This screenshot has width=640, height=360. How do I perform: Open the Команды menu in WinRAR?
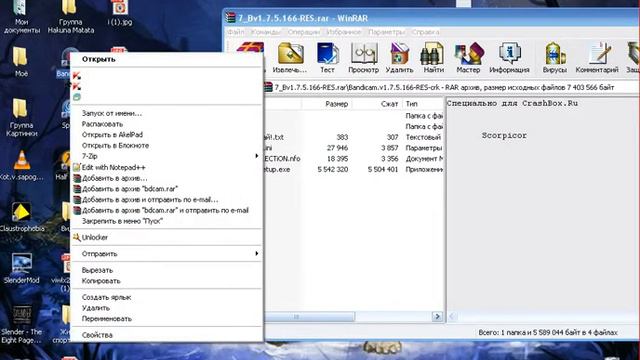pyautogui.click(x=266, y=32)
